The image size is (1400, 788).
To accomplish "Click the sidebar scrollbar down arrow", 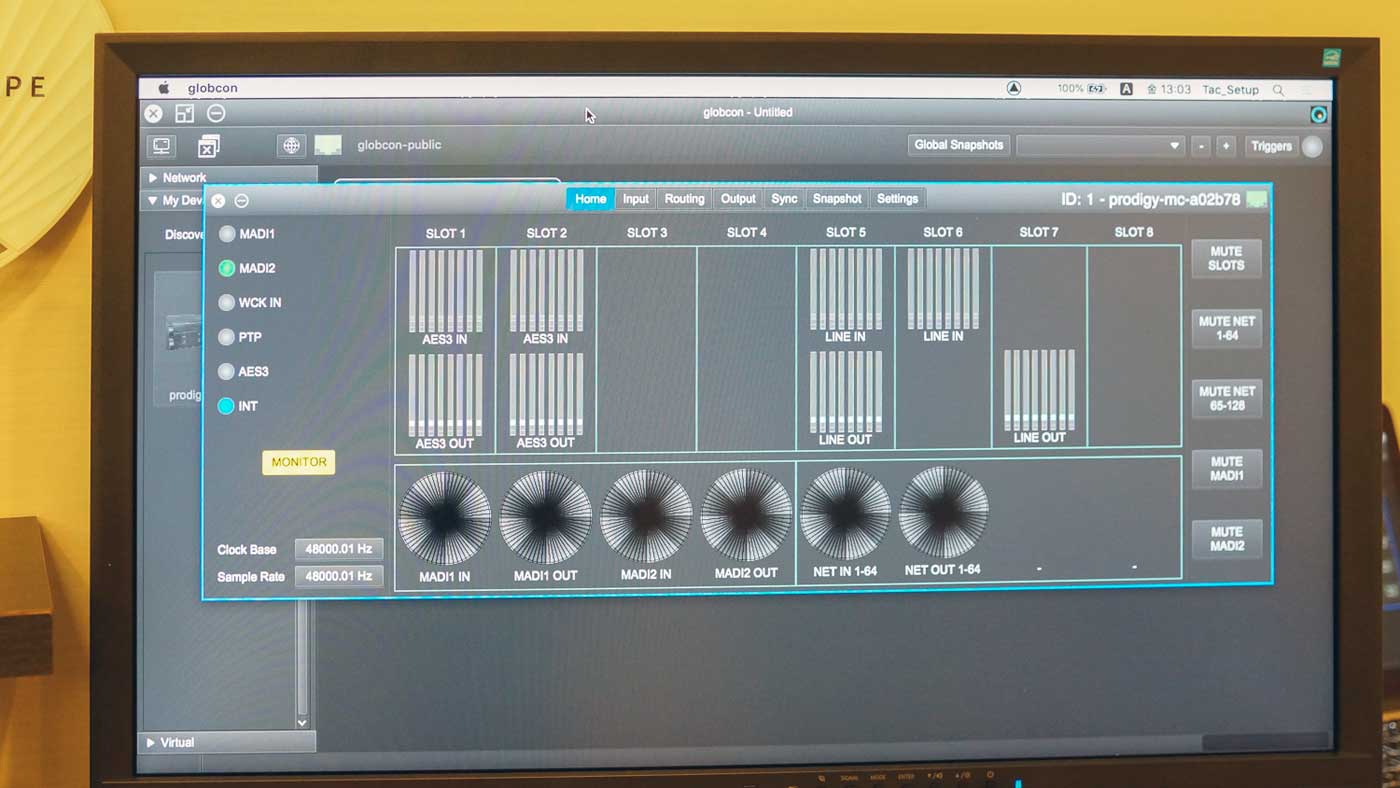I will coord(302,722).
